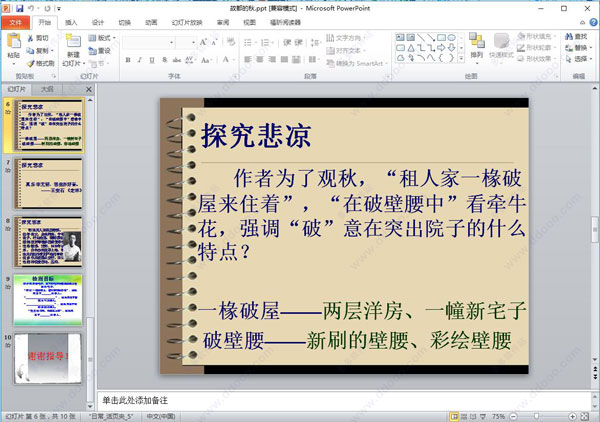Image resolution: width=600 pixels, height=422 pixels.
Task: Select the Triangle shape in the gallery
Action: click(411, 48)
